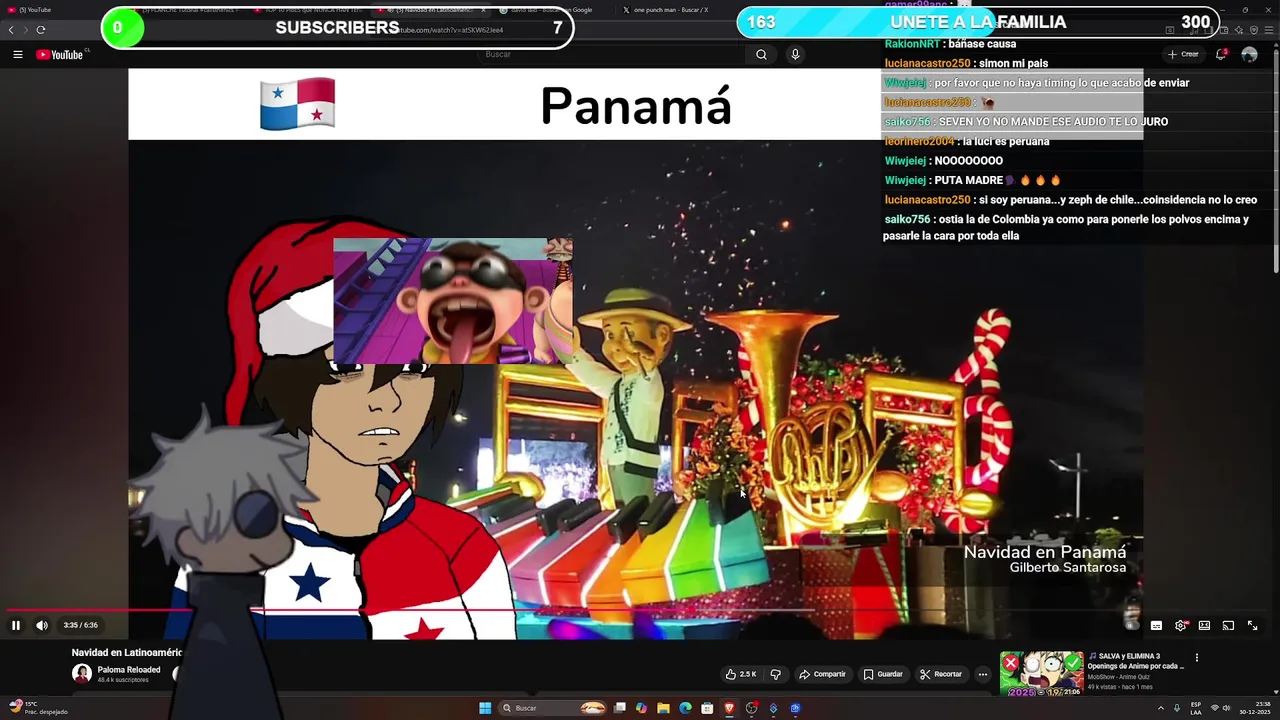
Task: Pause the YouTube video
Action: 16,625
